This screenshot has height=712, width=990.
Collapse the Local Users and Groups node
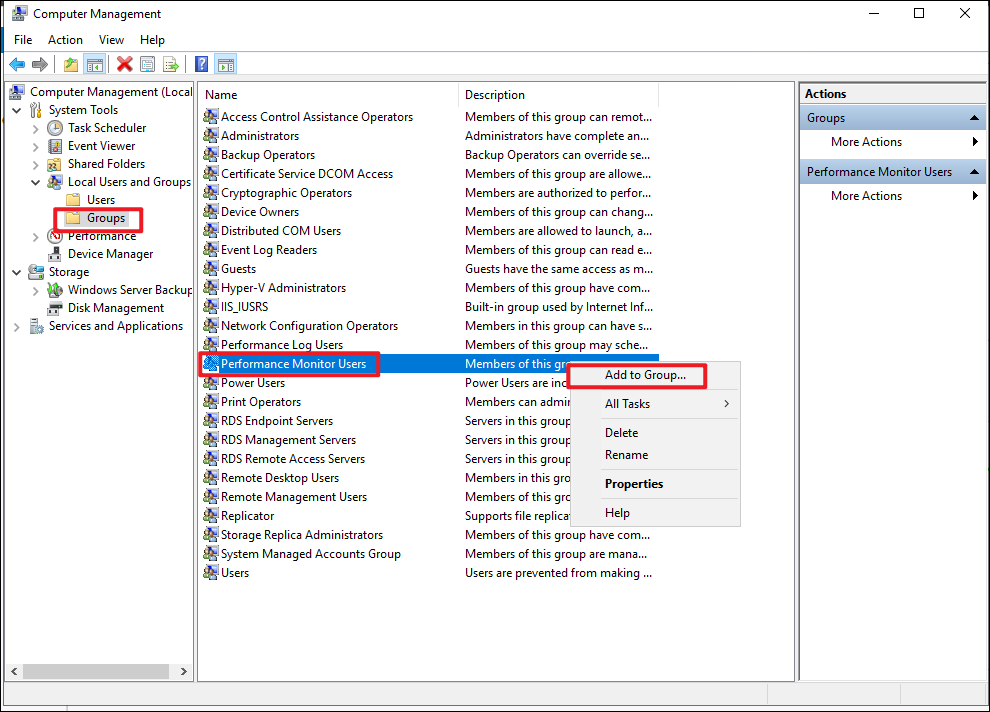[35, 182]
